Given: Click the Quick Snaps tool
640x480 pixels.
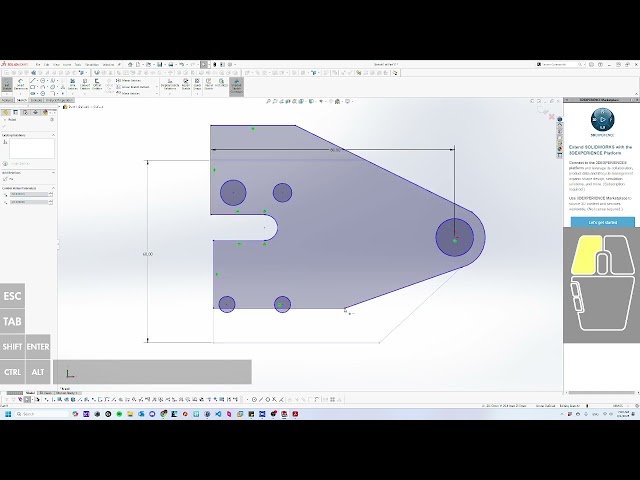Looking at the screenshot, I should tap(197, 84).
